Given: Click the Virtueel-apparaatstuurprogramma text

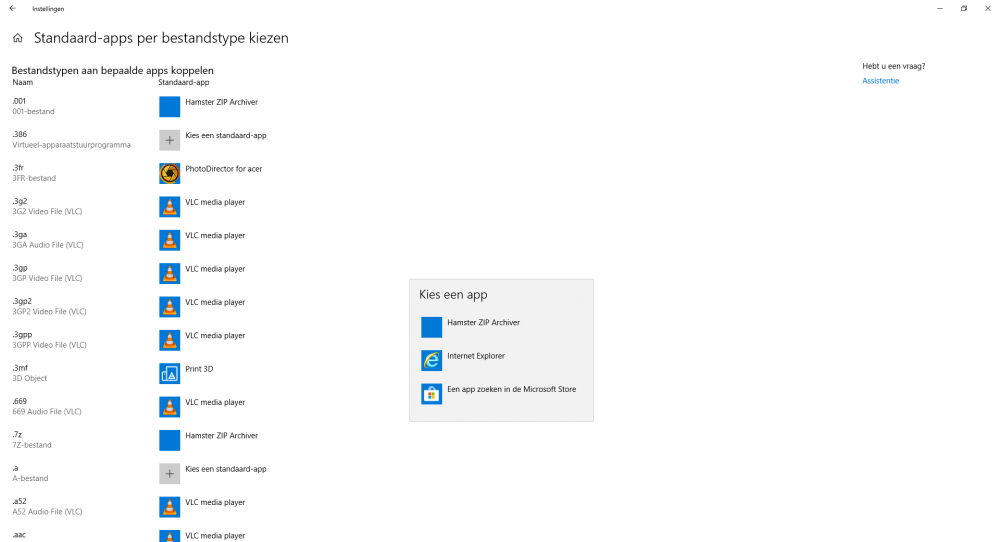Looking at the screenshot, I should pos(71,145).
